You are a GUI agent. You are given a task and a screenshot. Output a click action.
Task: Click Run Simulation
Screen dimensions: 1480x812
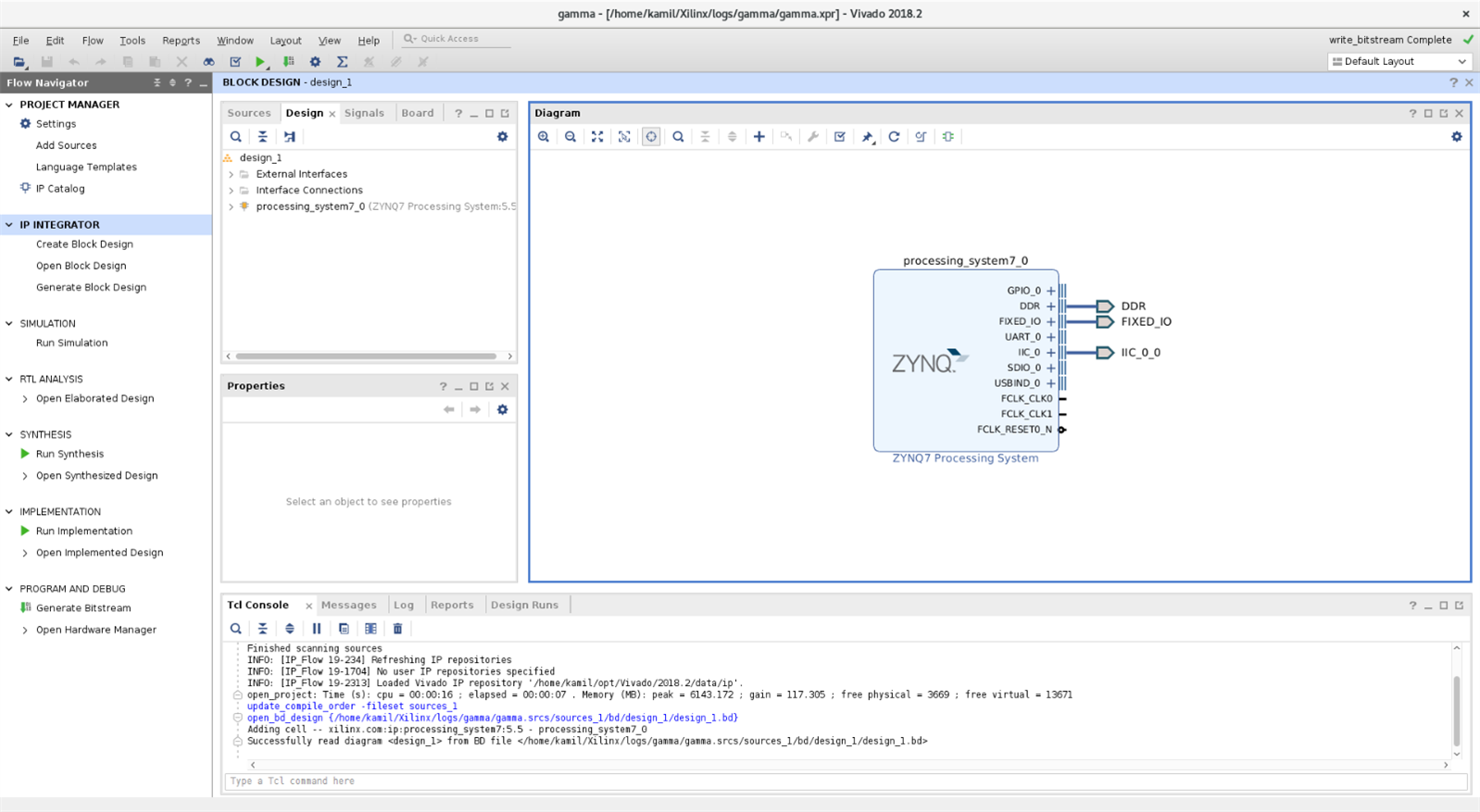pyautogui.click(x=71, y=344)
